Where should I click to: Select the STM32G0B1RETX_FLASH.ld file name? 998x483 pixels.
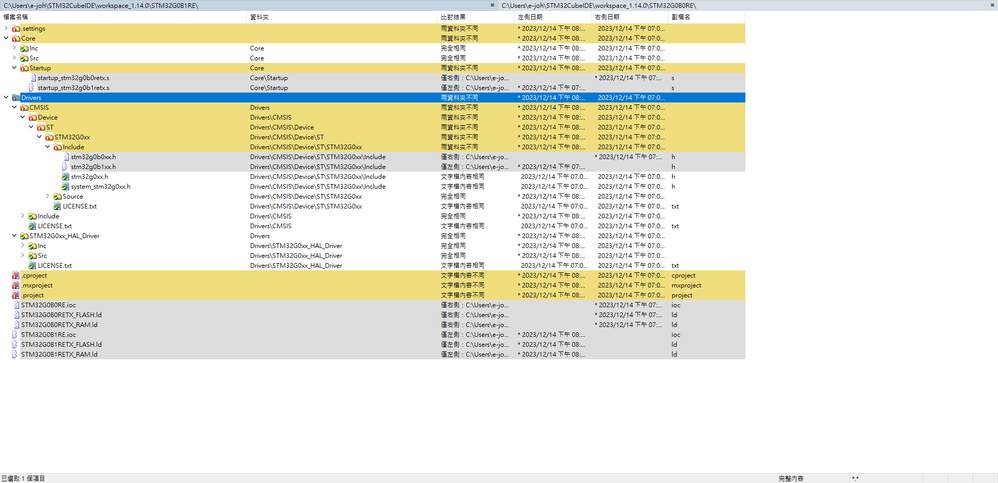click(61, 344)
